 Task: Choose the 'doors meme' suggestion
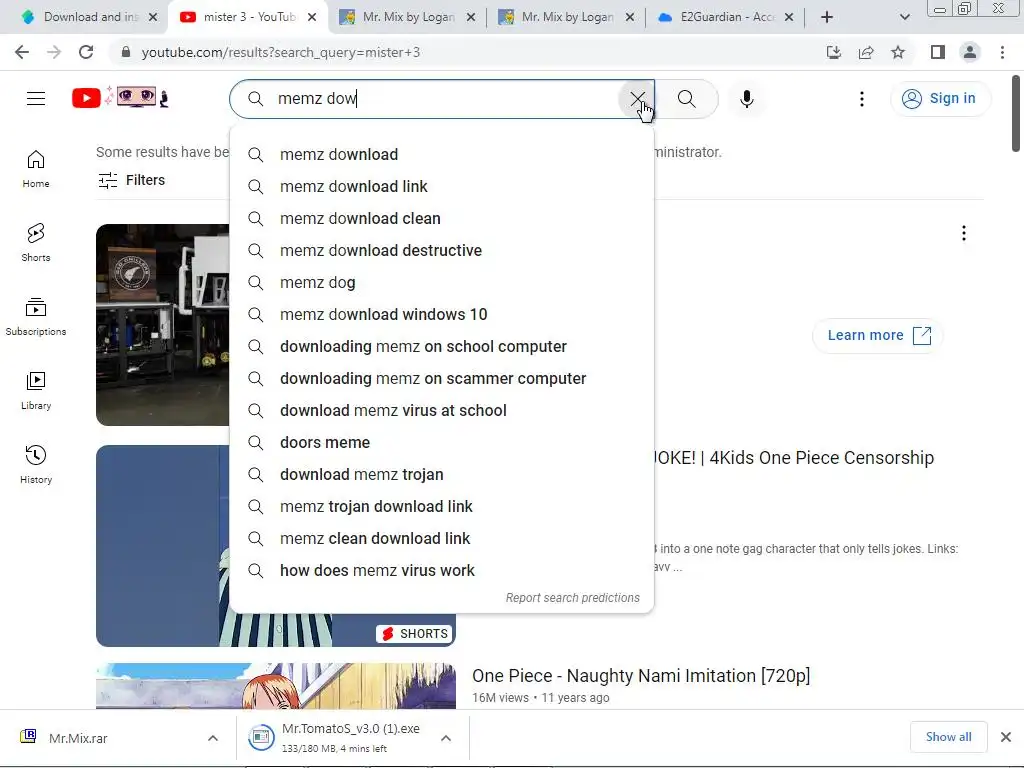(441, 443)
